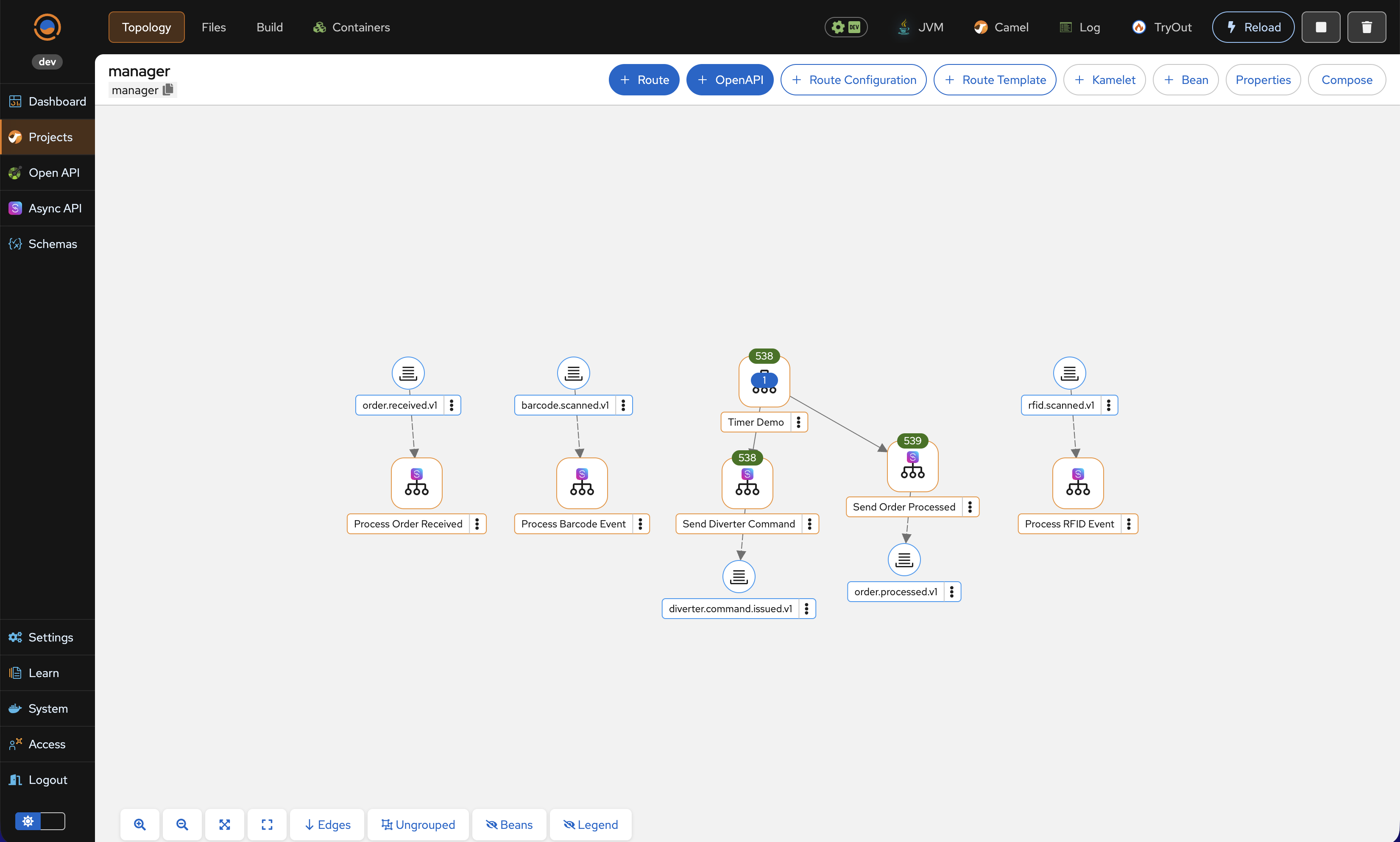
Task: Open kebab menu for rfid.scanned.v1
Action: click(1108, 405)
